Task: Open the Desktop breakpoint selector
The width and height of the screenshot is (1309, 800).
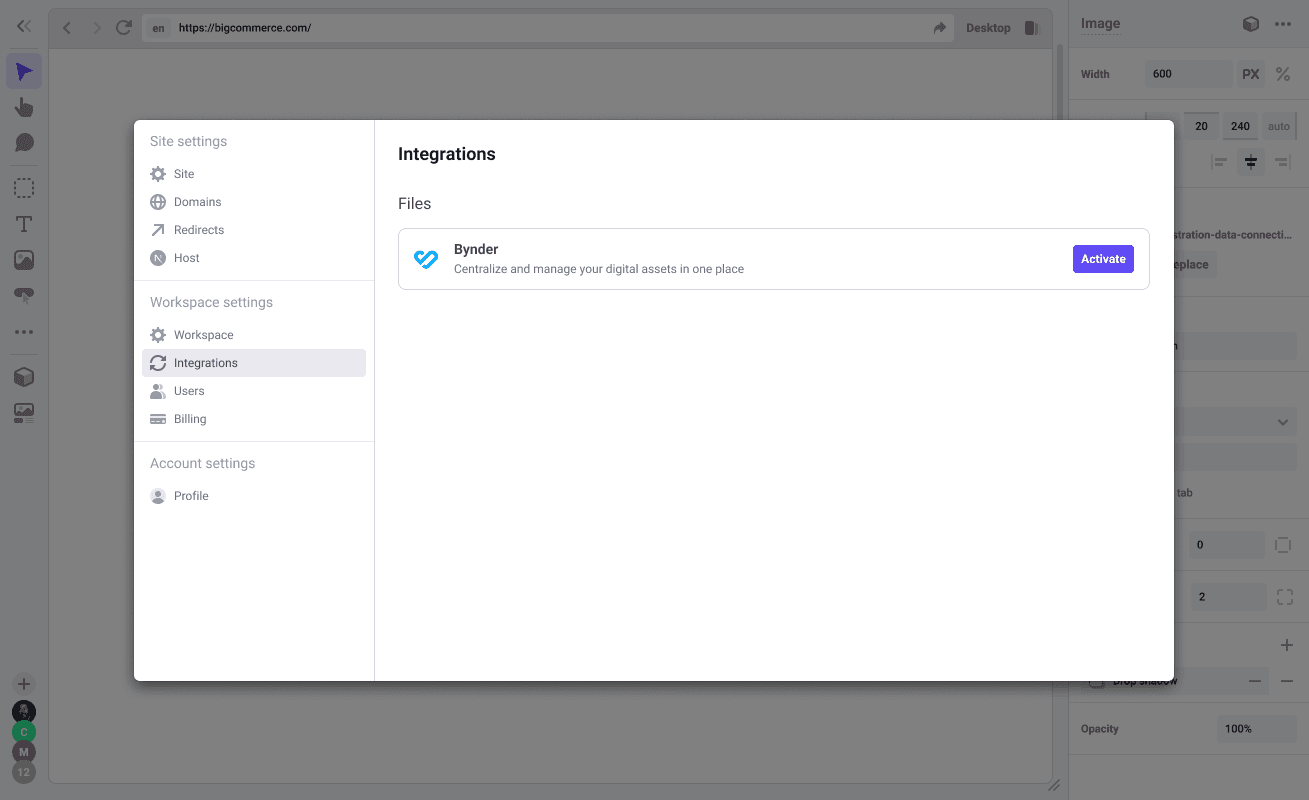Action: (988, 27)
